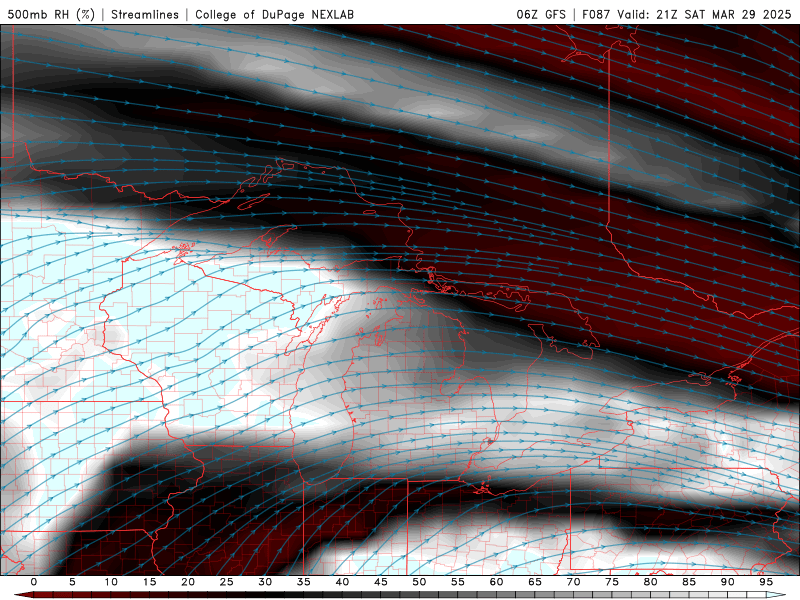Image resolution: width=800 pixels, height=600 pixels.
Task: Click the colorbar label "40"
Action: coord(342,582)
